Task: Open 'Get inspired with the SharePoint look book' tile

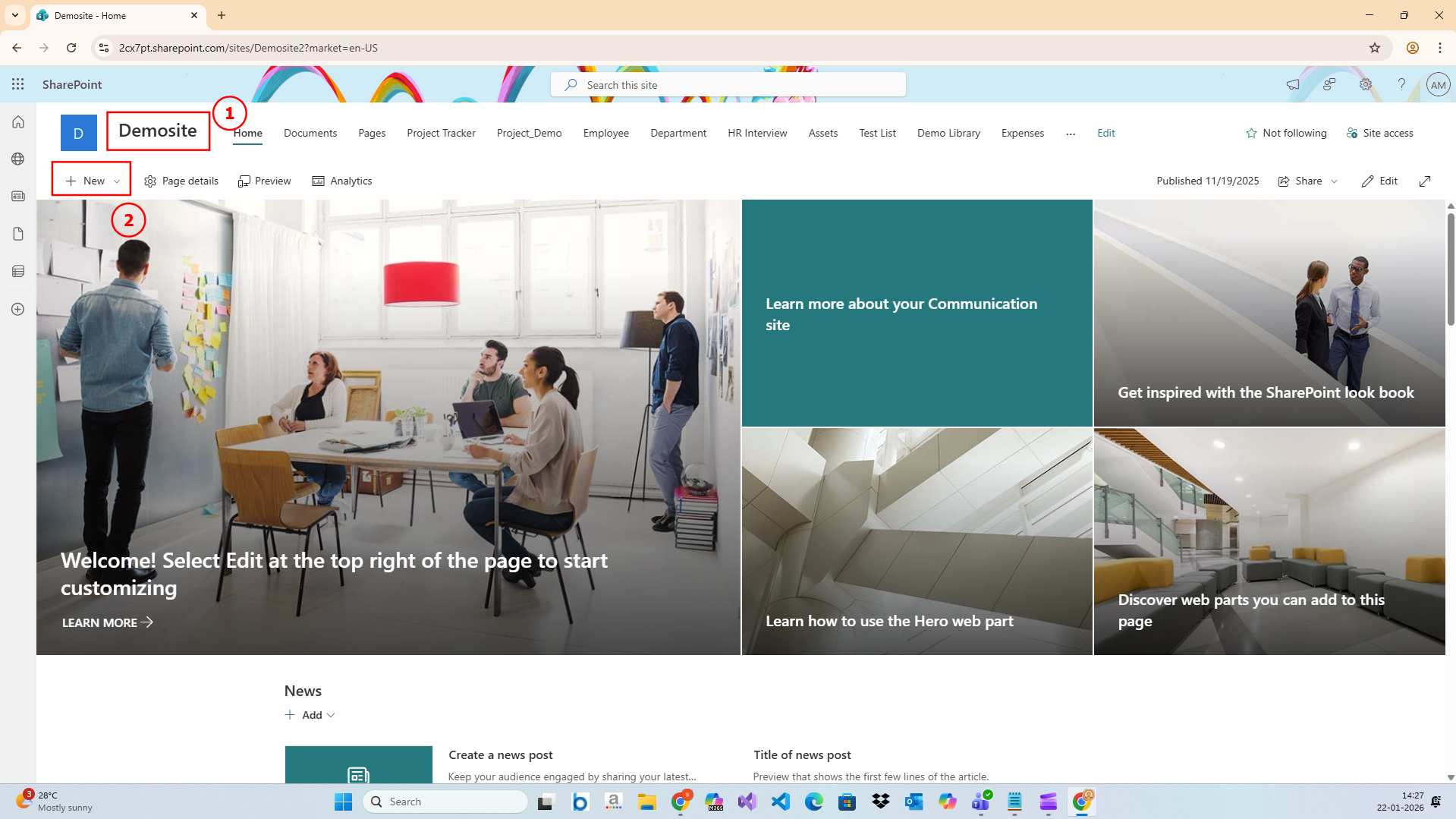Action: point(1269,313)
